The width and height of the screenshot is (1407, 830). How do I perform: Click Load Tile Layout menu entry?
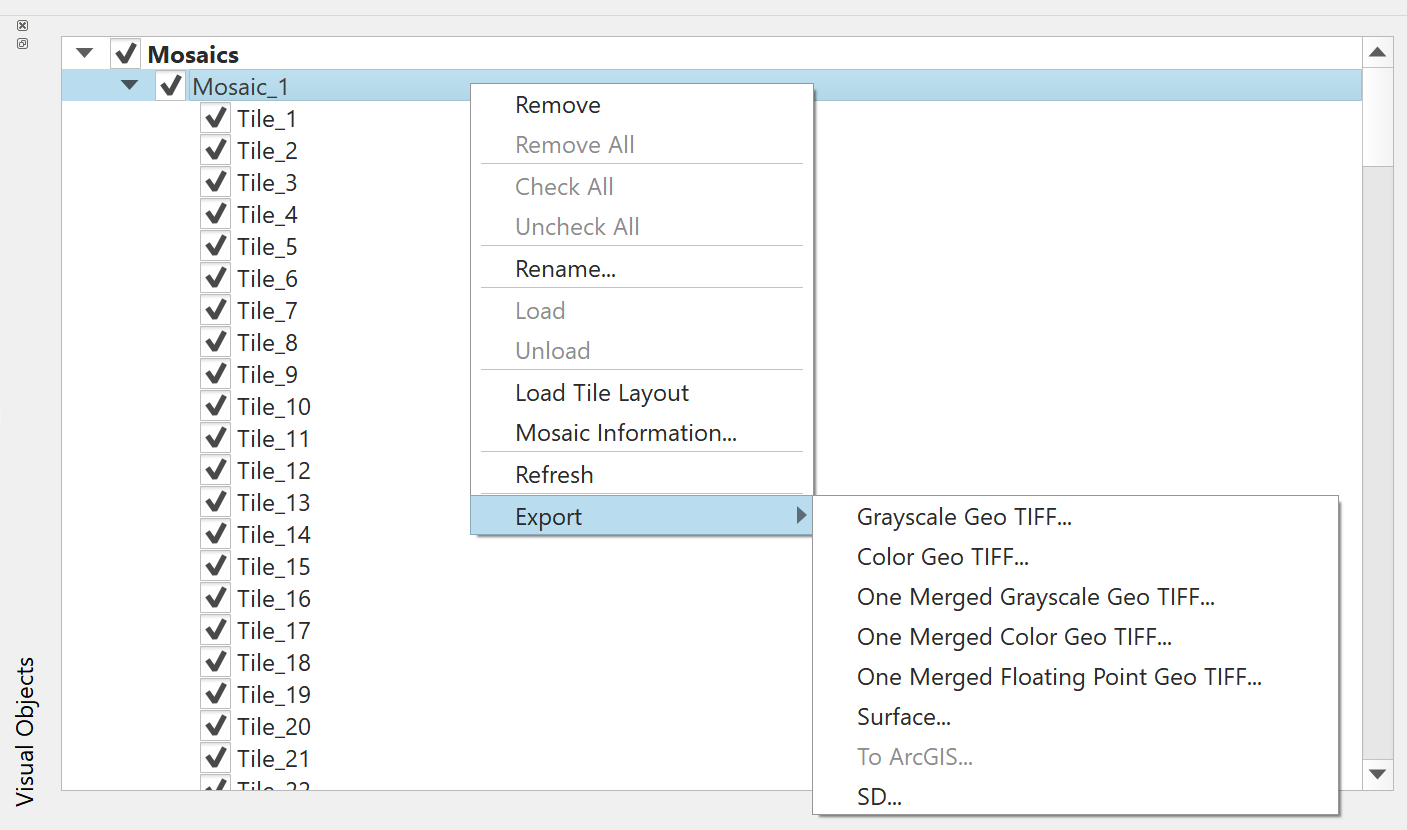pyautogui.click(x=602, y=393)
